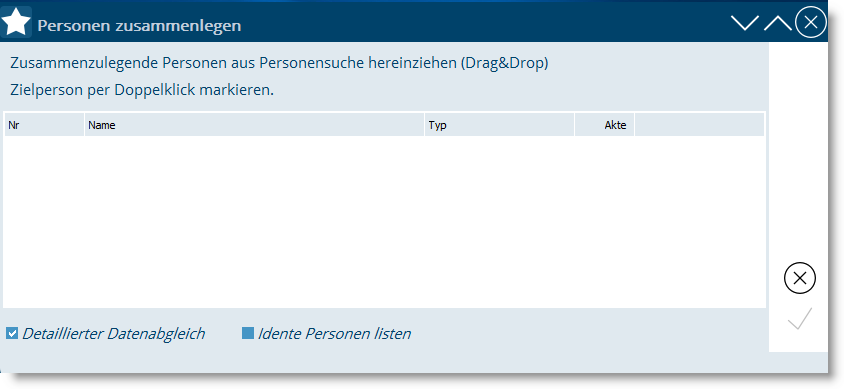Click the Personen zusammenlegen title text

tap(139, 25)
